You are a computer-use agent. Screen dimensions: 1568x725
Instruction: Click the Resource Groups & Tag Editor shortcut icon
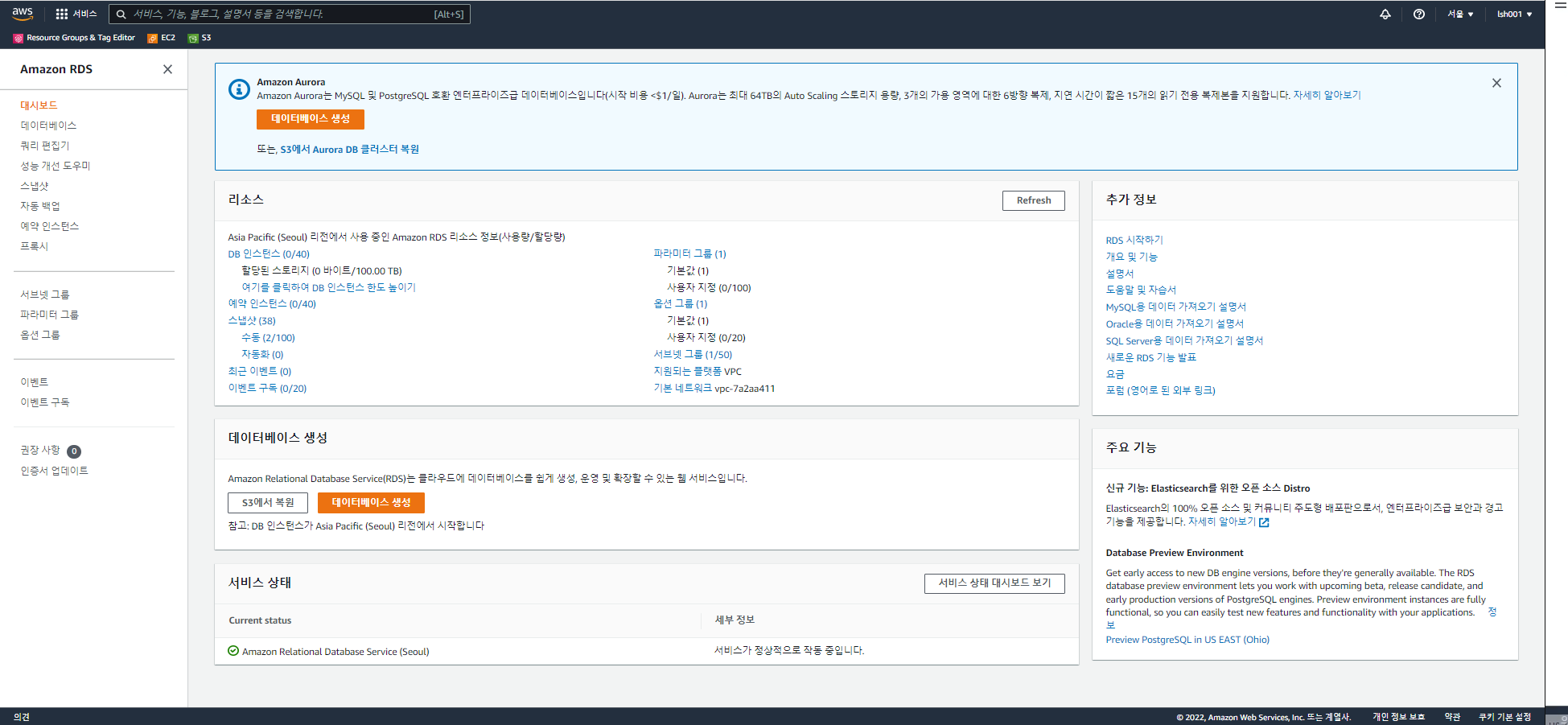[x=19, y=38]
